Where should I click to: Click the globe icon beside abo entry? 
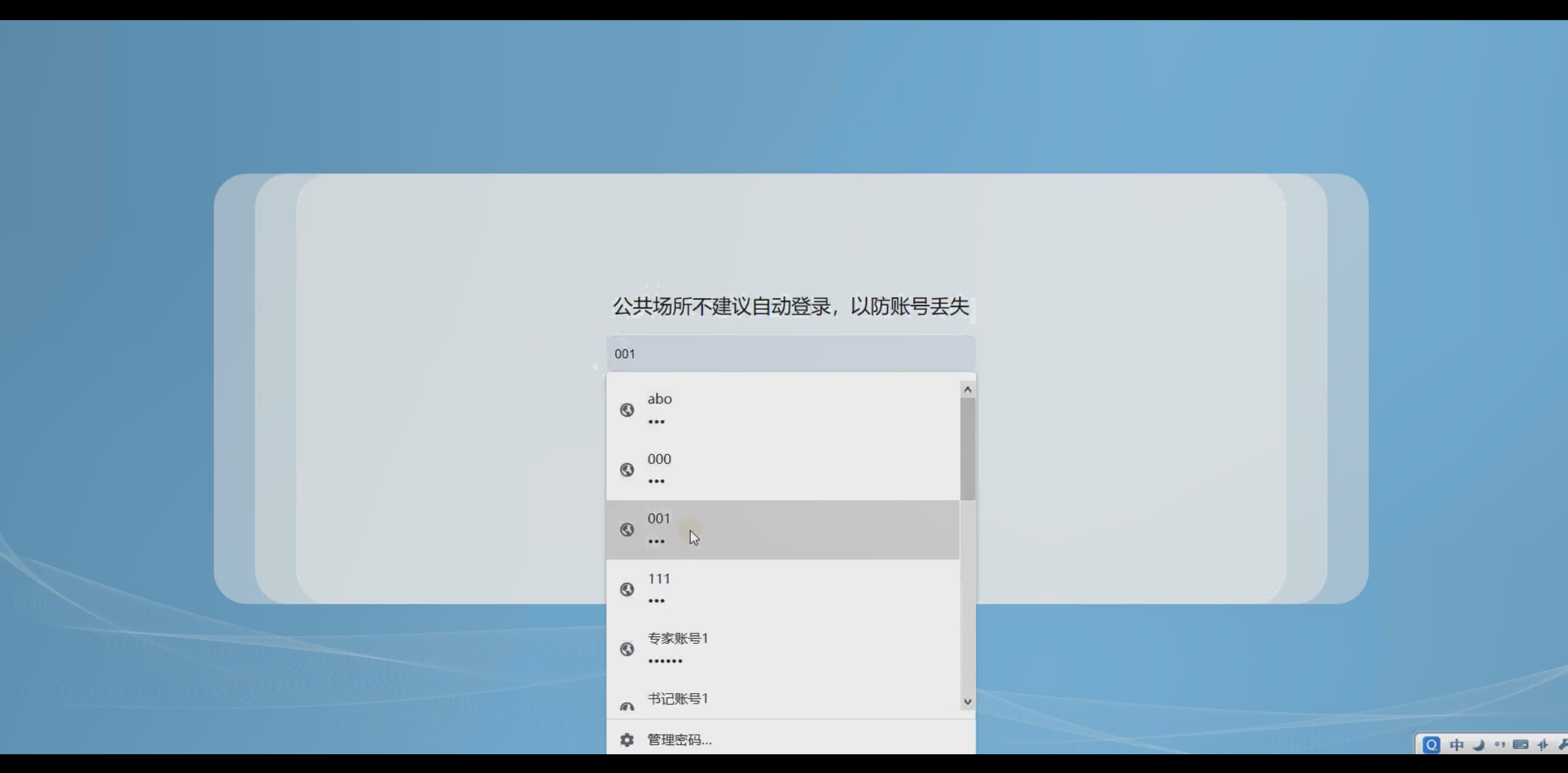(627, 410)
